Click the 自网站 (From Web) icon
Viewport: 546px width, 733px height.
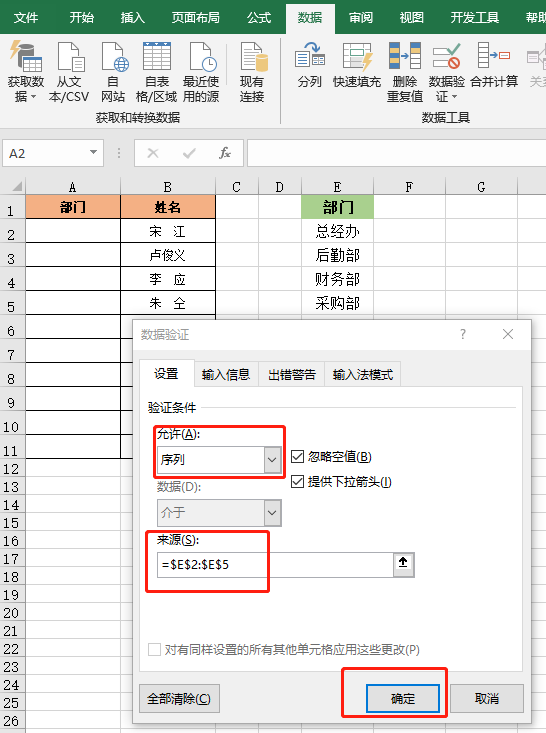(113, 72)
